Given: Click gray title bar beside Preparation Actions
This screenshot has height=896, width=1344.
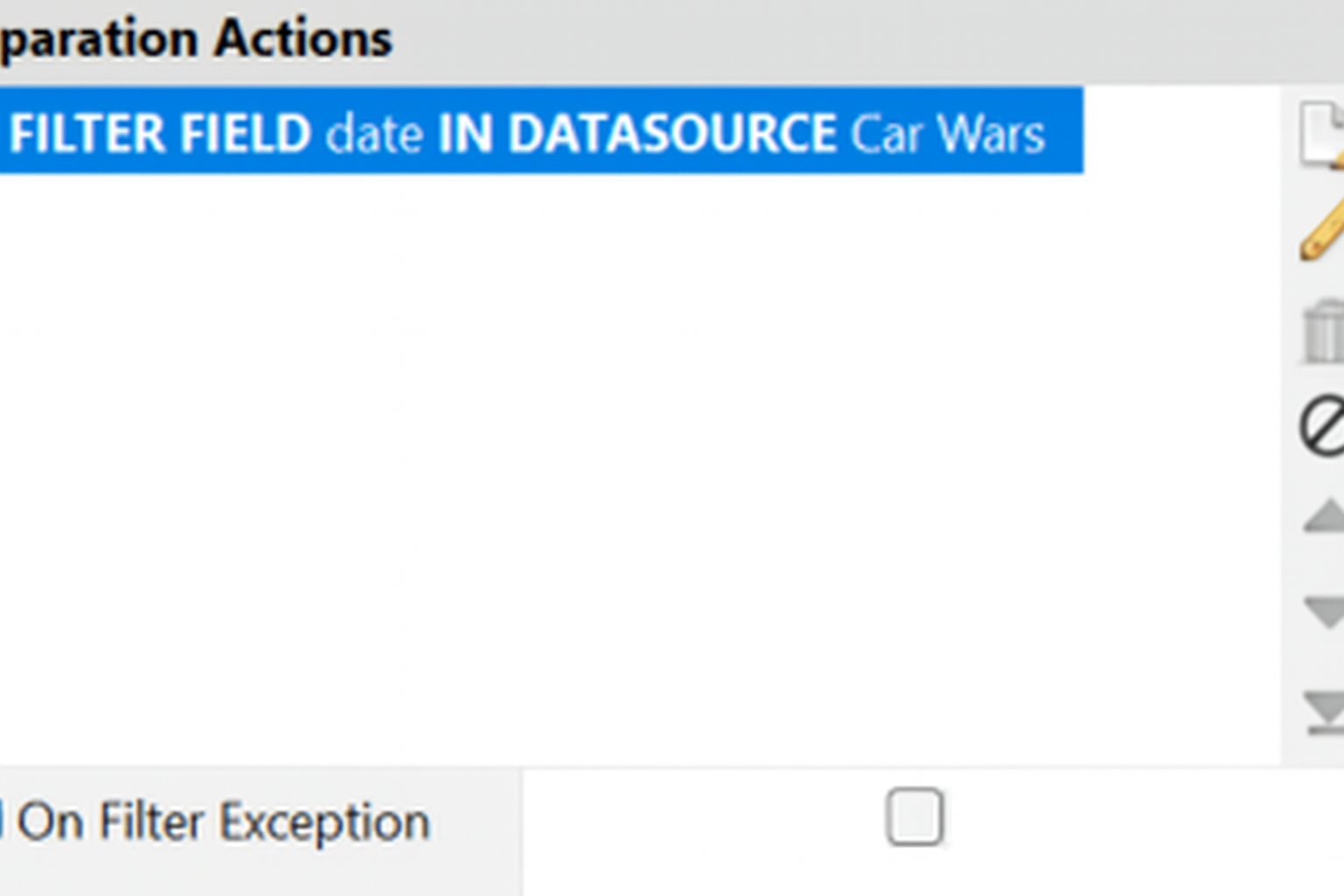Looking at the screenshot, I should click(x=875, y=39).
